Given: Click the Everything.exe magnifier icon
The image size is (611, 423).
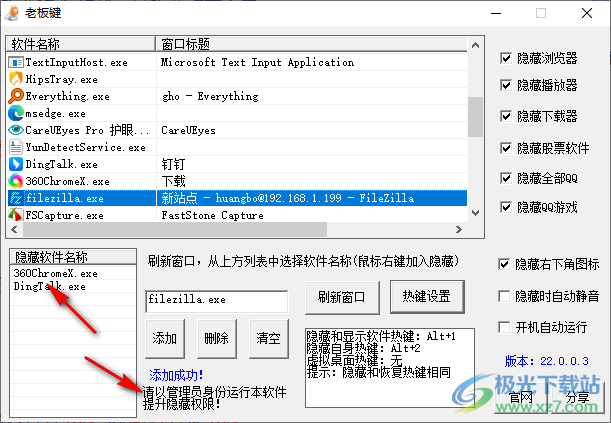Looking at the screenshot, I should [x=16, y=96].
